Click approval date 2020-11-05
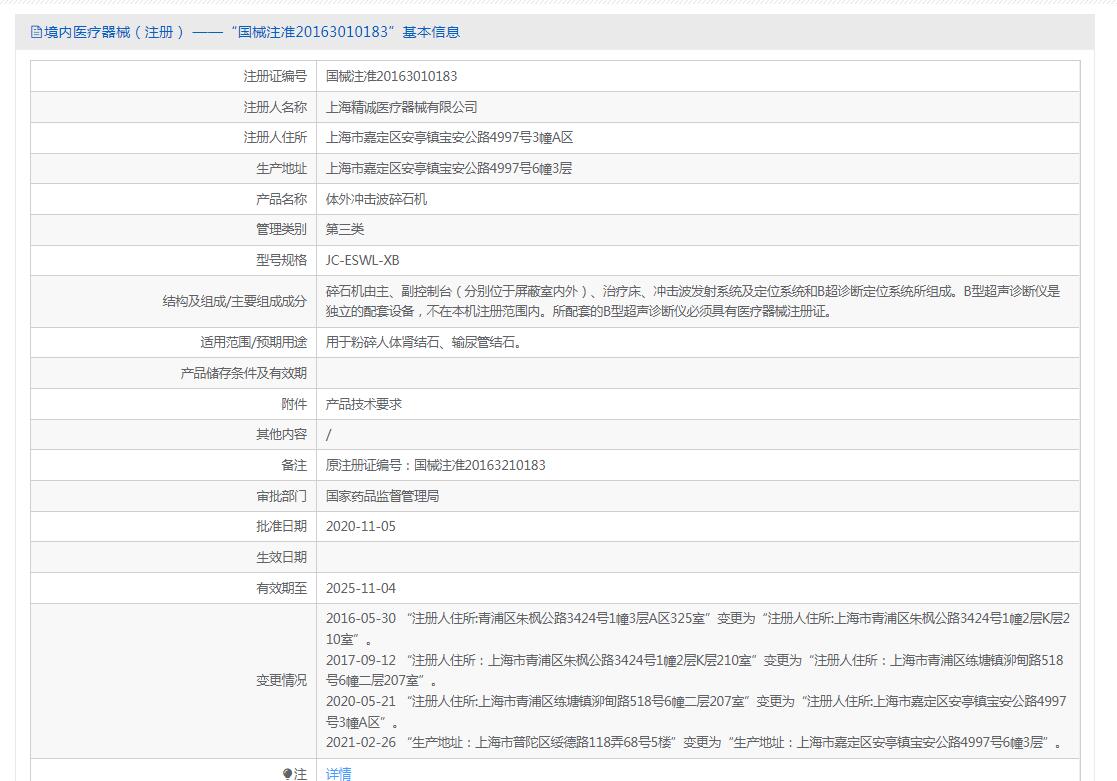This screenshot has height=781, width=1117. [x=361, y=526]
